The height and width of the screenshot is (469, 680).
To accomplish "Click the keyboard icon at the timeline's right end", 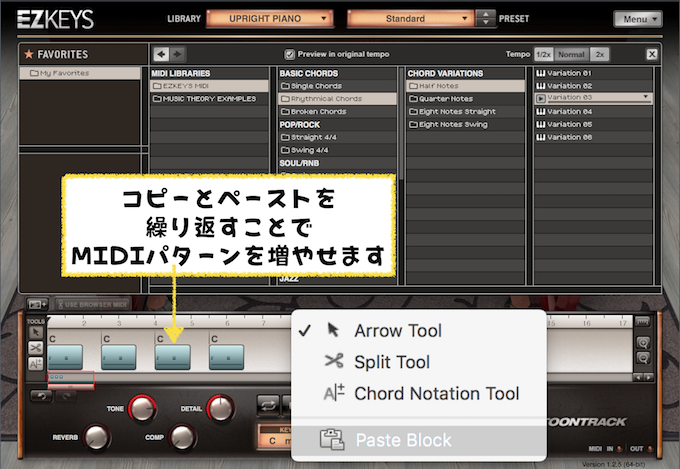I will click(643, 321).
